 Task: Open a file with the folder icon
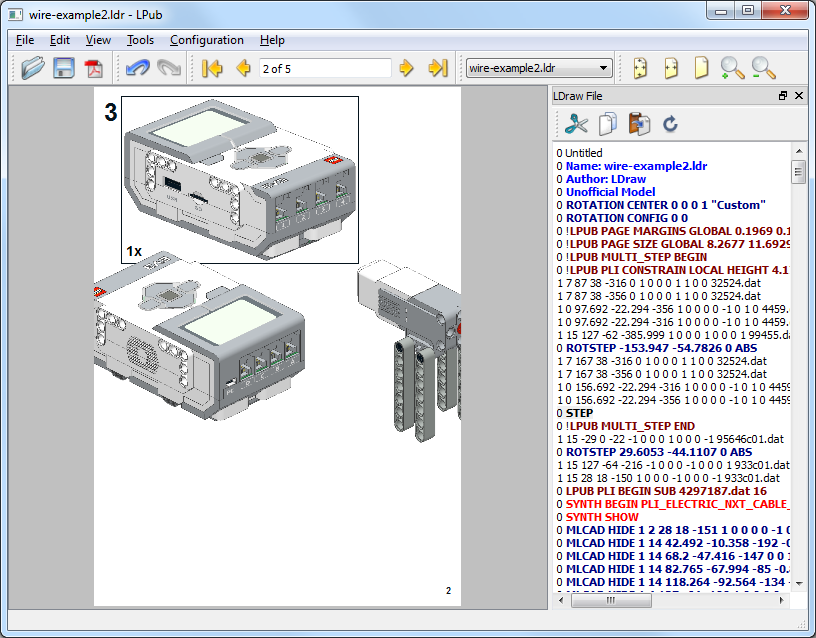(33, 68)
